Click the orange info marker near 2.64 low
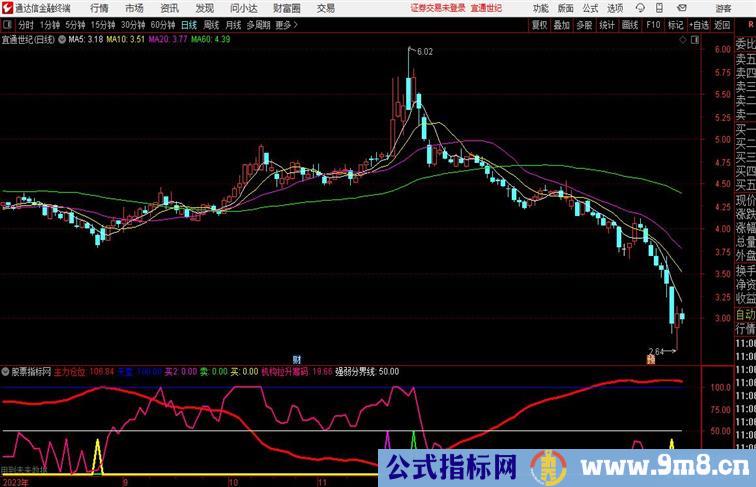Screen dimensions: 756x487 649,360
